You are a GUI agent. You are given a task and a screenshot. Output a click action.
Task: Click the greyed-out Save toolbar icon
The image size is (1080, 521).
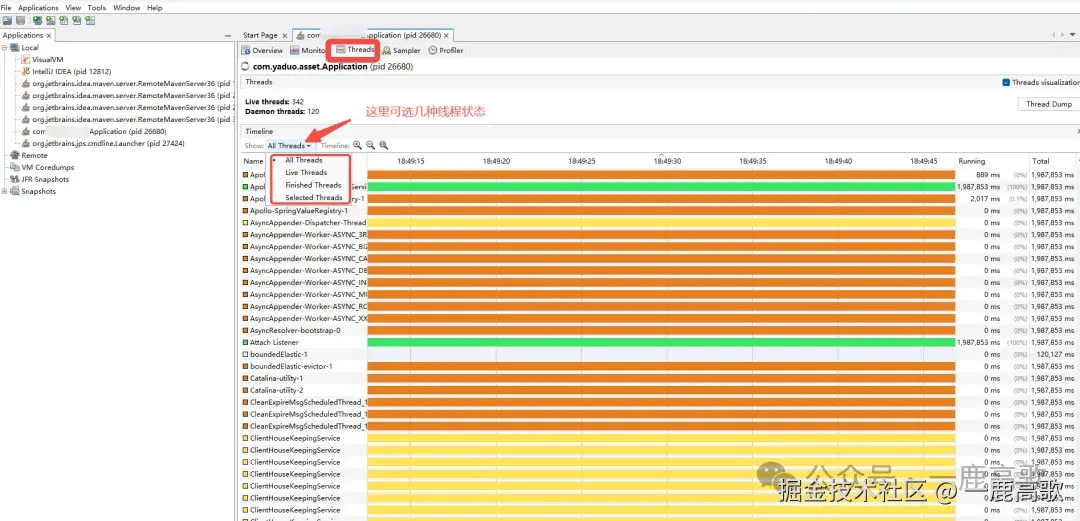[21, 21]
